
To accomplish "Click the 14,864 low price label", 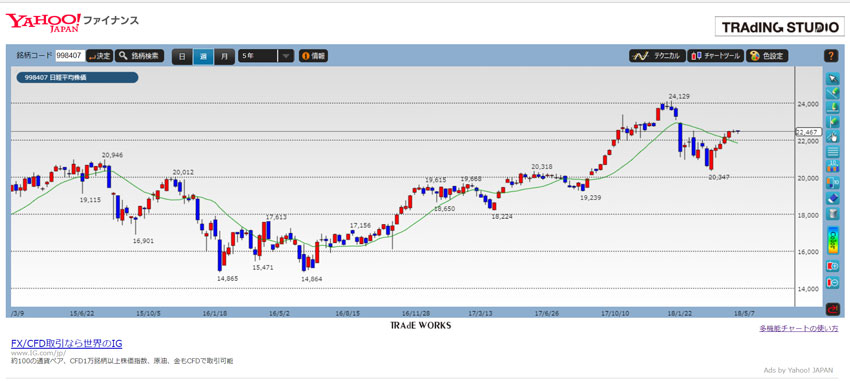I will [x=312, y=279].
